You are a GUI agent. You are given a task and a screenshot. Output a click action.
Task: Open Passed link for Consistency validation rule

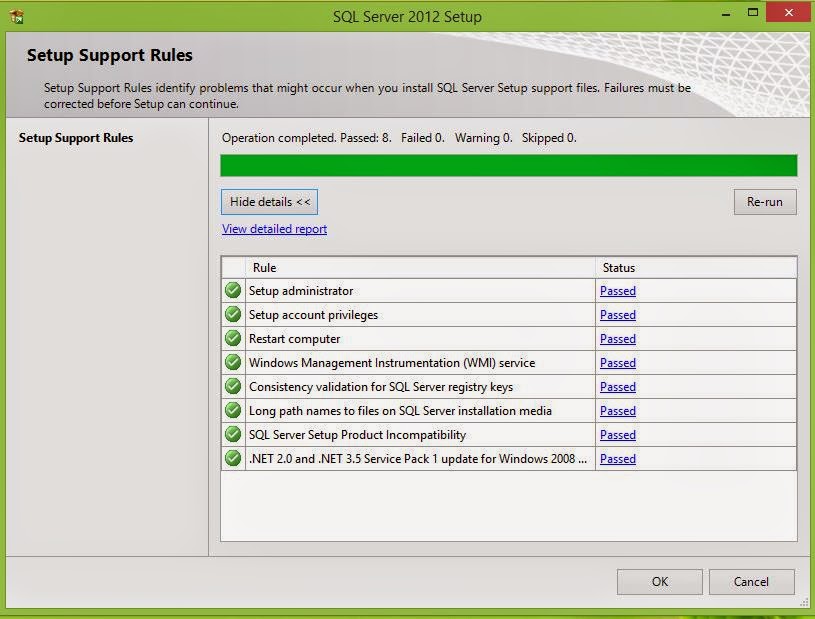[617, 387]
